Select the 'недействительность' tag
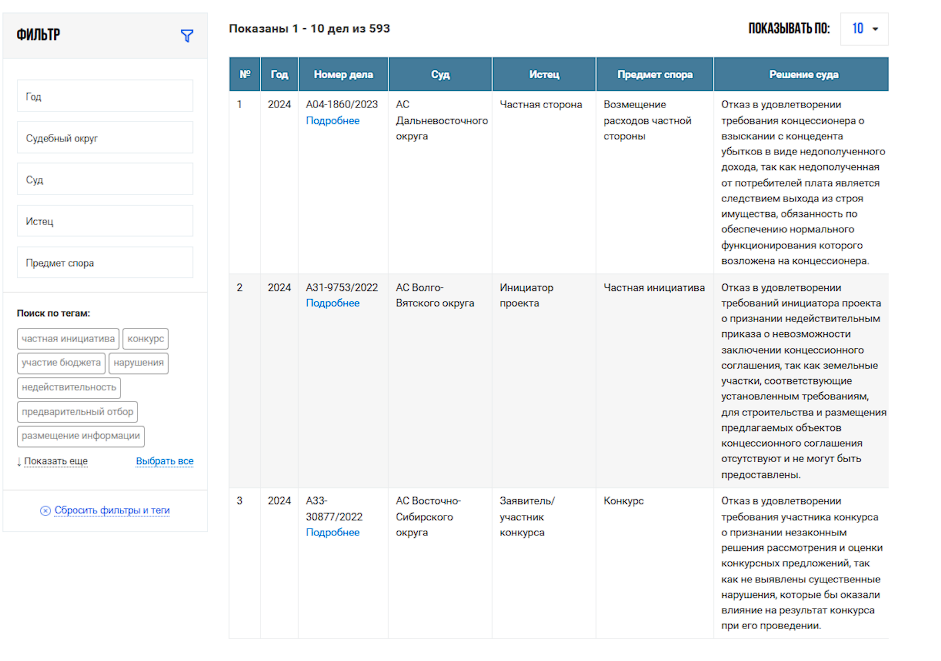Viewport: 941px width, 661px height. (x=69, y=387)
